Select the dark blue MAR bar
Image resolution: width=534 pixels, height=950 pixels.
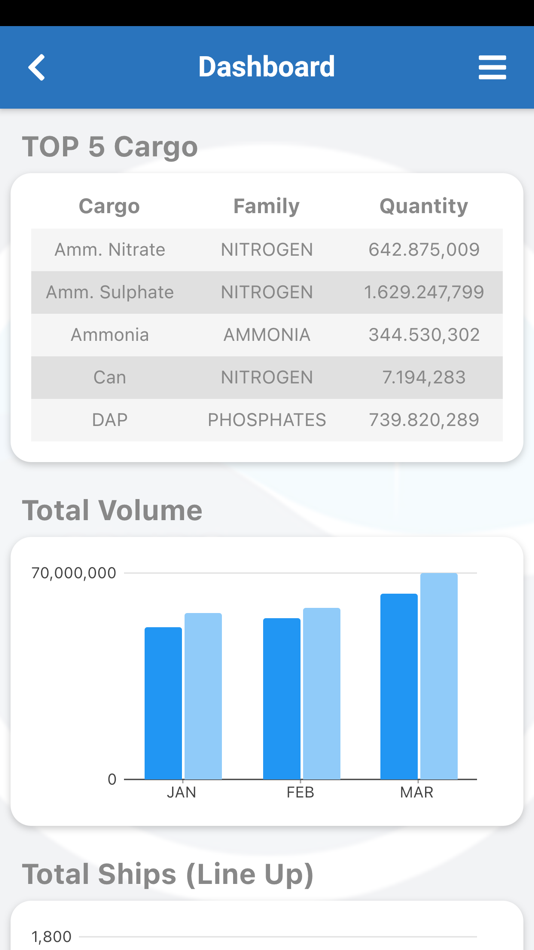399,686
